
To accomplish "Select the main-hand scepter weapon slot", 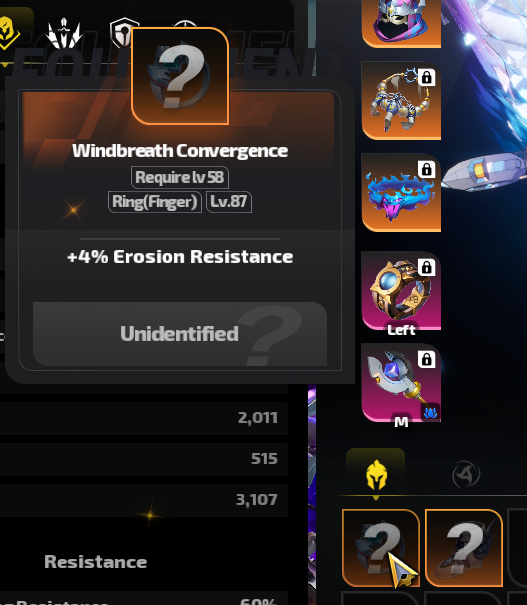I will [x=401, y=383].
